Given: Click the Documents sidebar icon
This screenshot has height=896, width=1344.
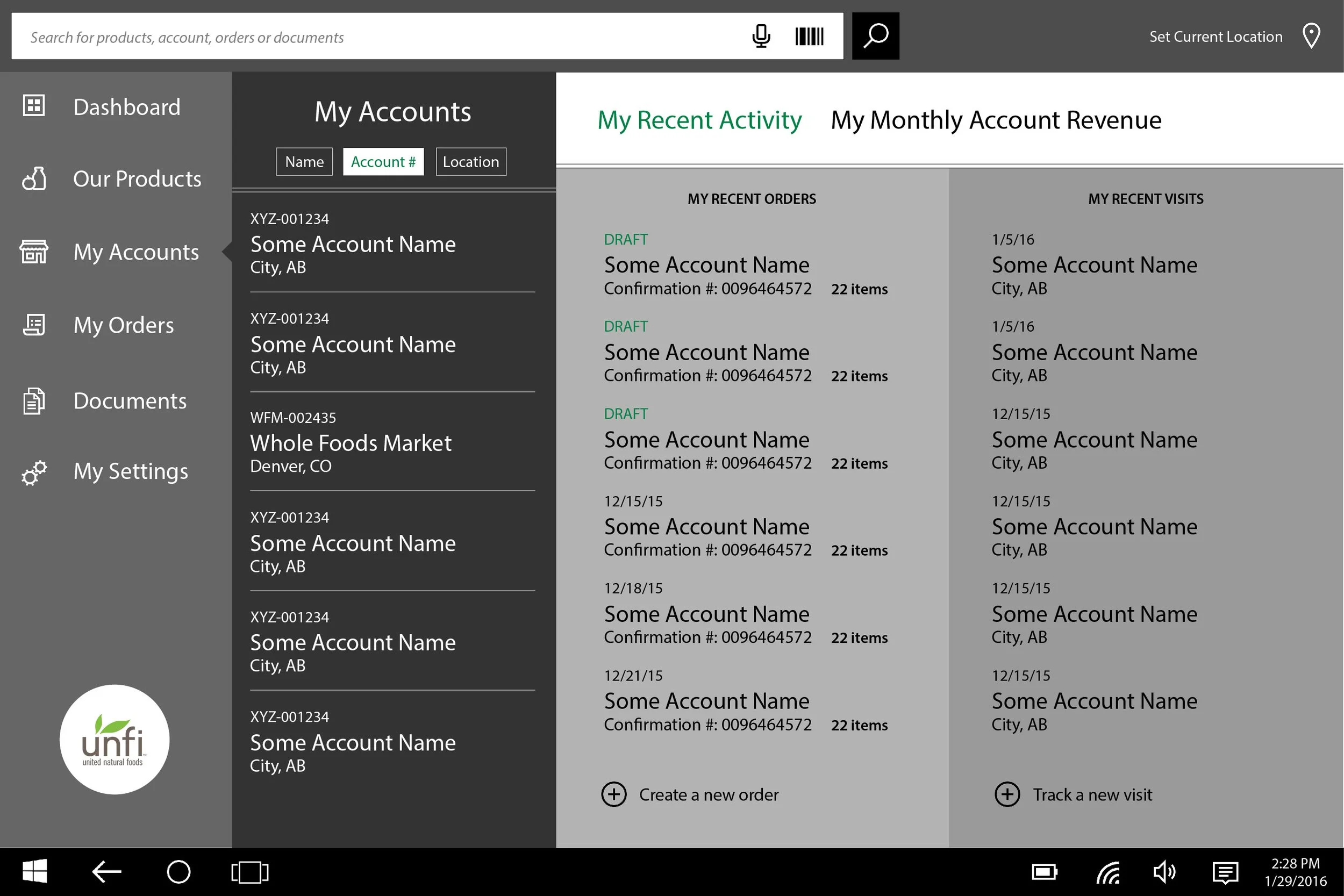Looking at the screenshot, I should [x=33, y=400].
